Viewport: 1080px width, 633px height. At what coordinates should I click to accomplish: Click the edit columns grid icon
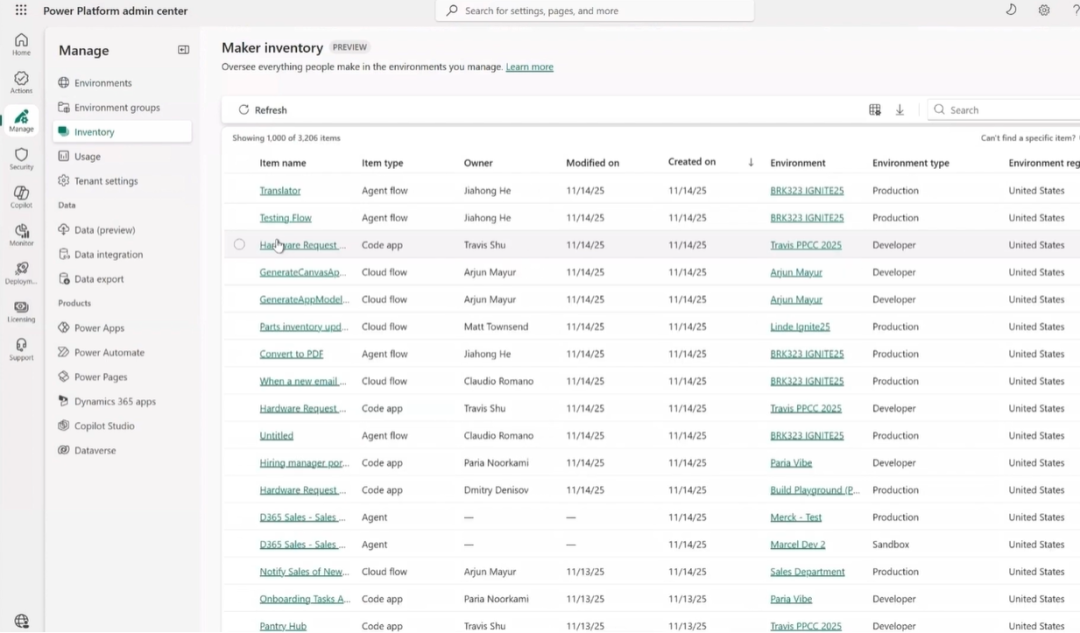[875, 110]
